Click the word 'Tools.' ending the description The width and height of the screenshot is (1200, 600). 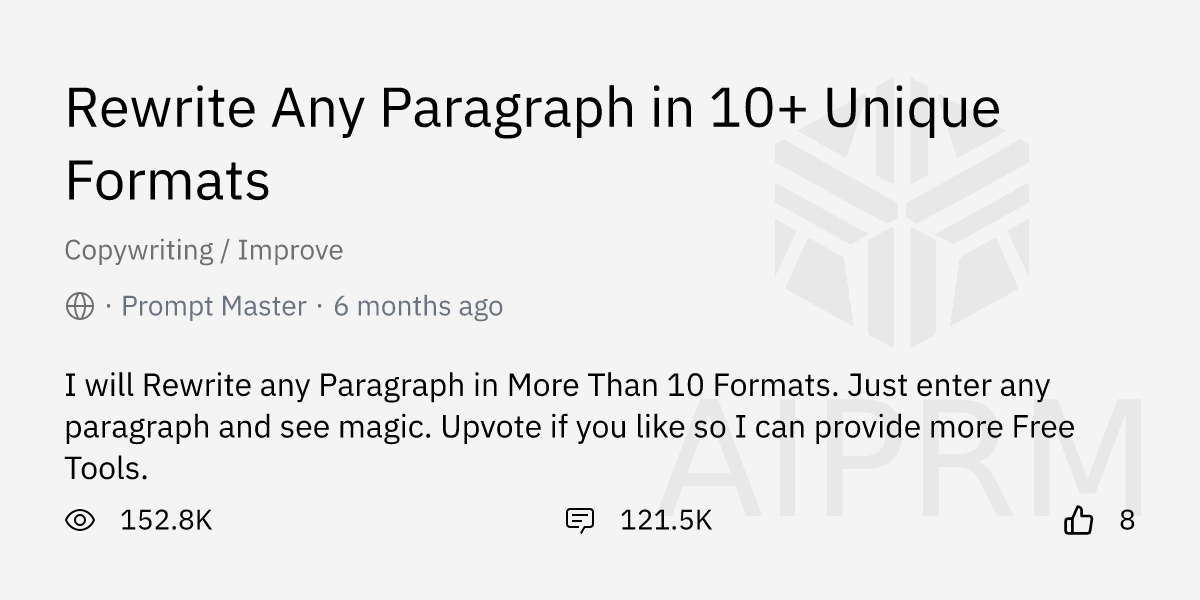(106, 468)
